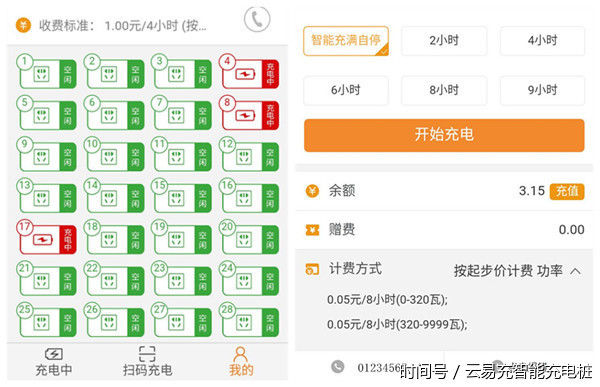This screenshot has width=600, height=387.
Task: Tap the grey phone icon at bottom
Action: [337, 367]
